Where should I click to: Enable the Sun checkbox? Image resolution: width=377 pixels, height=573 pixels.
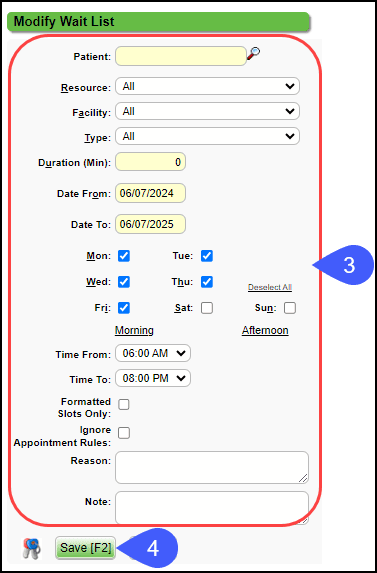coord(290,308)
